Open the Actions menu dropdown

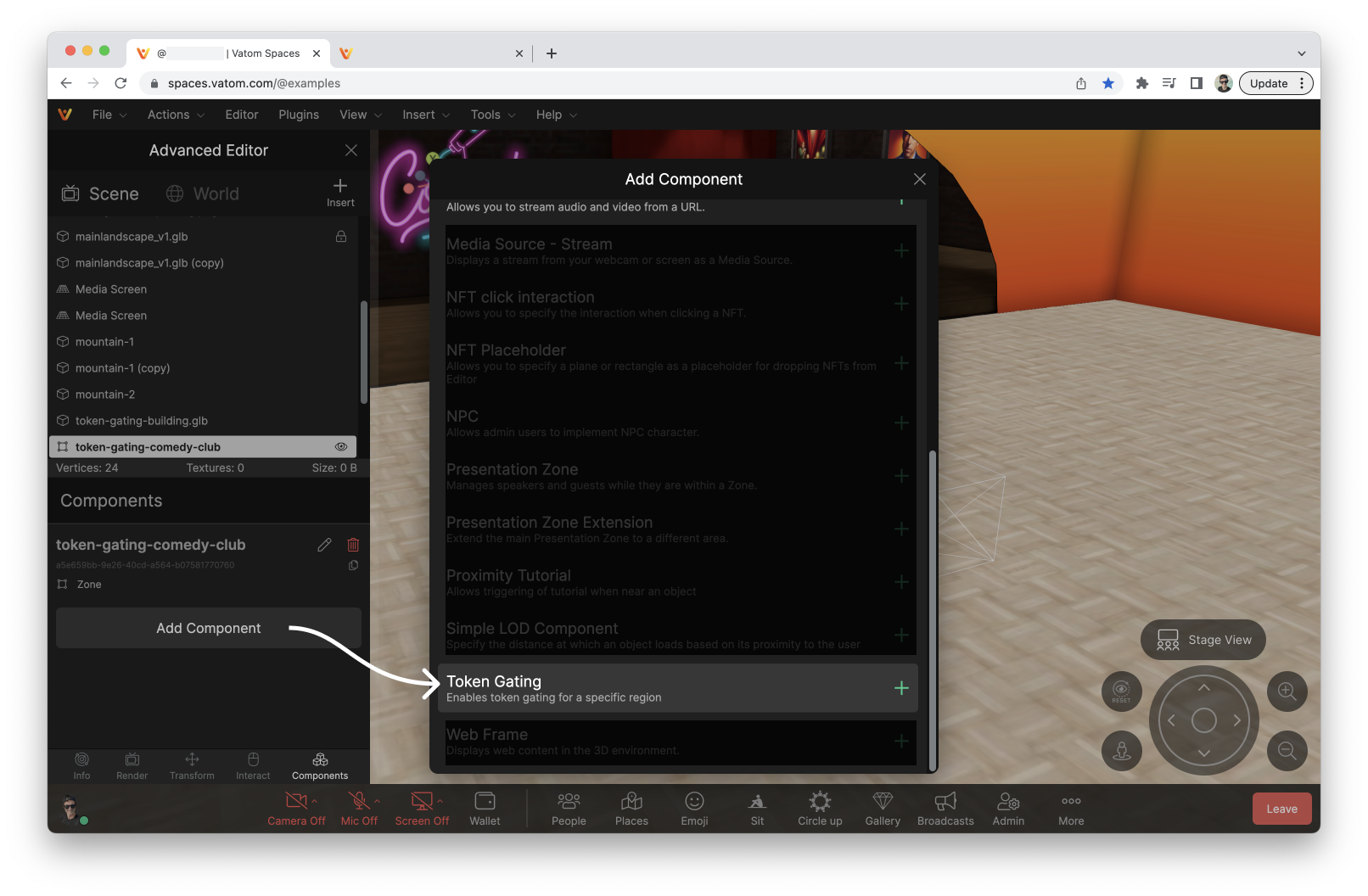coord(176,115)
